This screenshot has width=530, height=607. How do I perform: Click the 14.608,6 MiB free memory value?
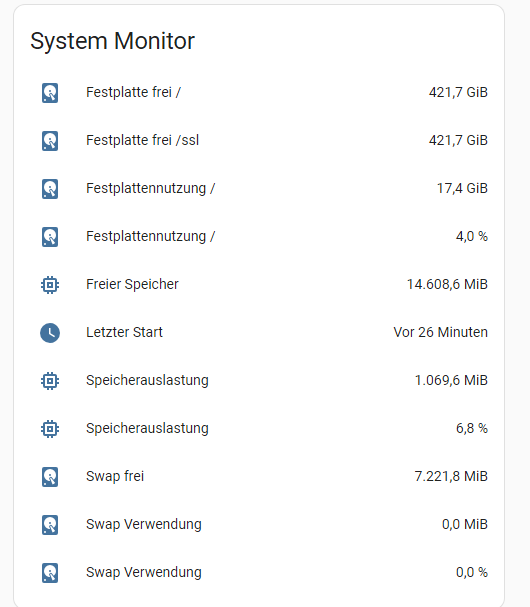(447, 284)
